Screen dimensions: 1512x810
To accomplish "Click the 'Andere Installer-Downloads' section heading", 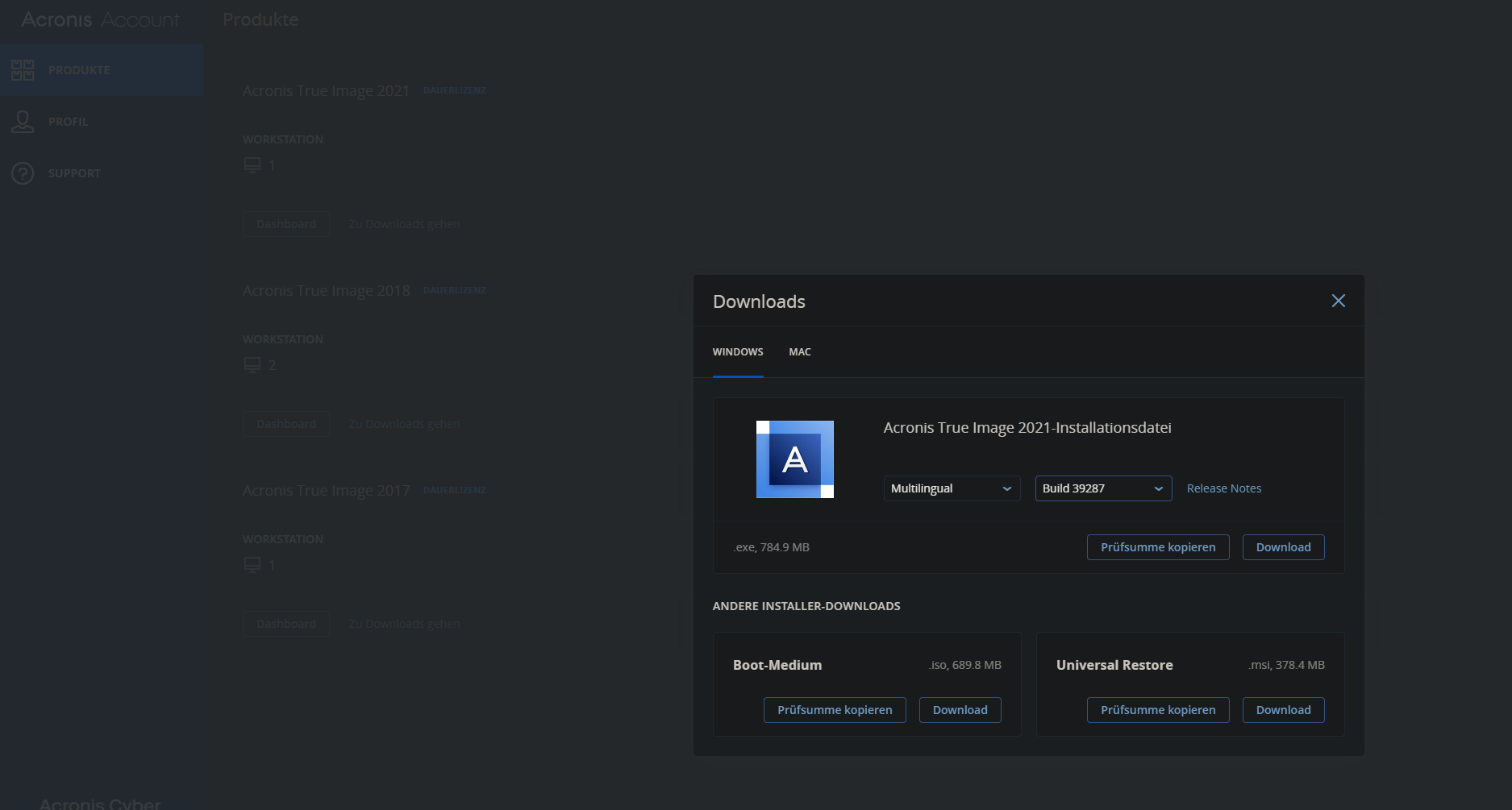I will (x=806, y=606).
